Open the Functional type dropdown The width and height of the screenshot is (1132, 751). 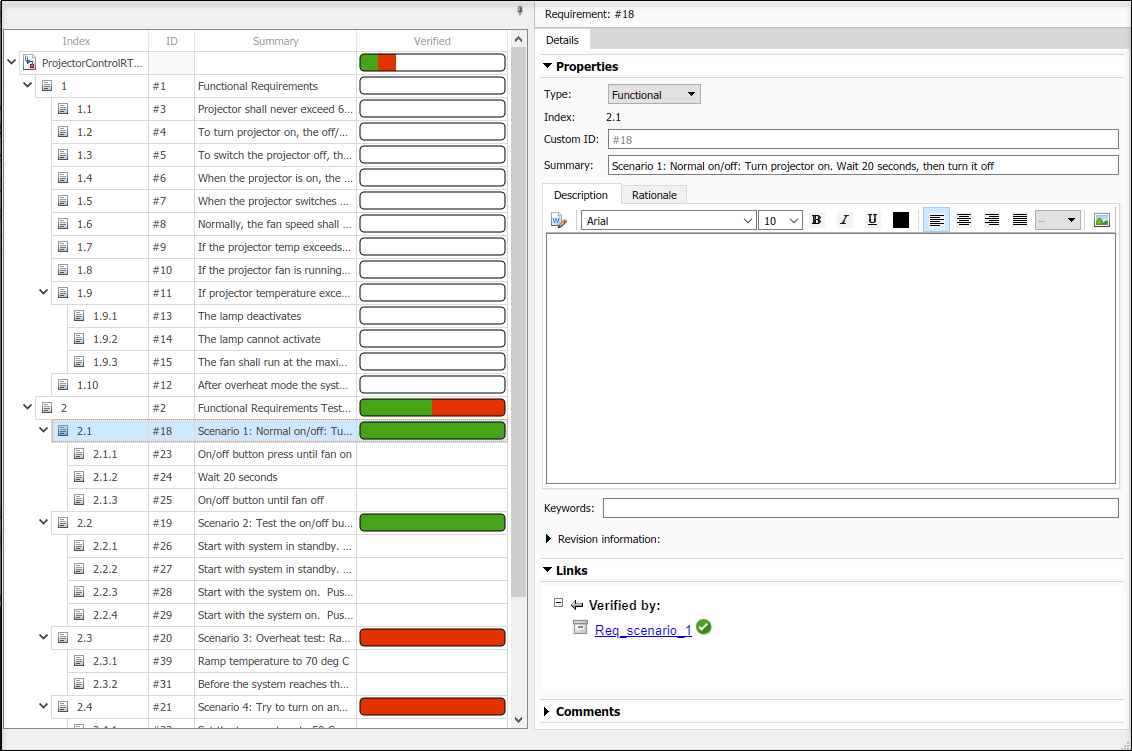point(654,95)
